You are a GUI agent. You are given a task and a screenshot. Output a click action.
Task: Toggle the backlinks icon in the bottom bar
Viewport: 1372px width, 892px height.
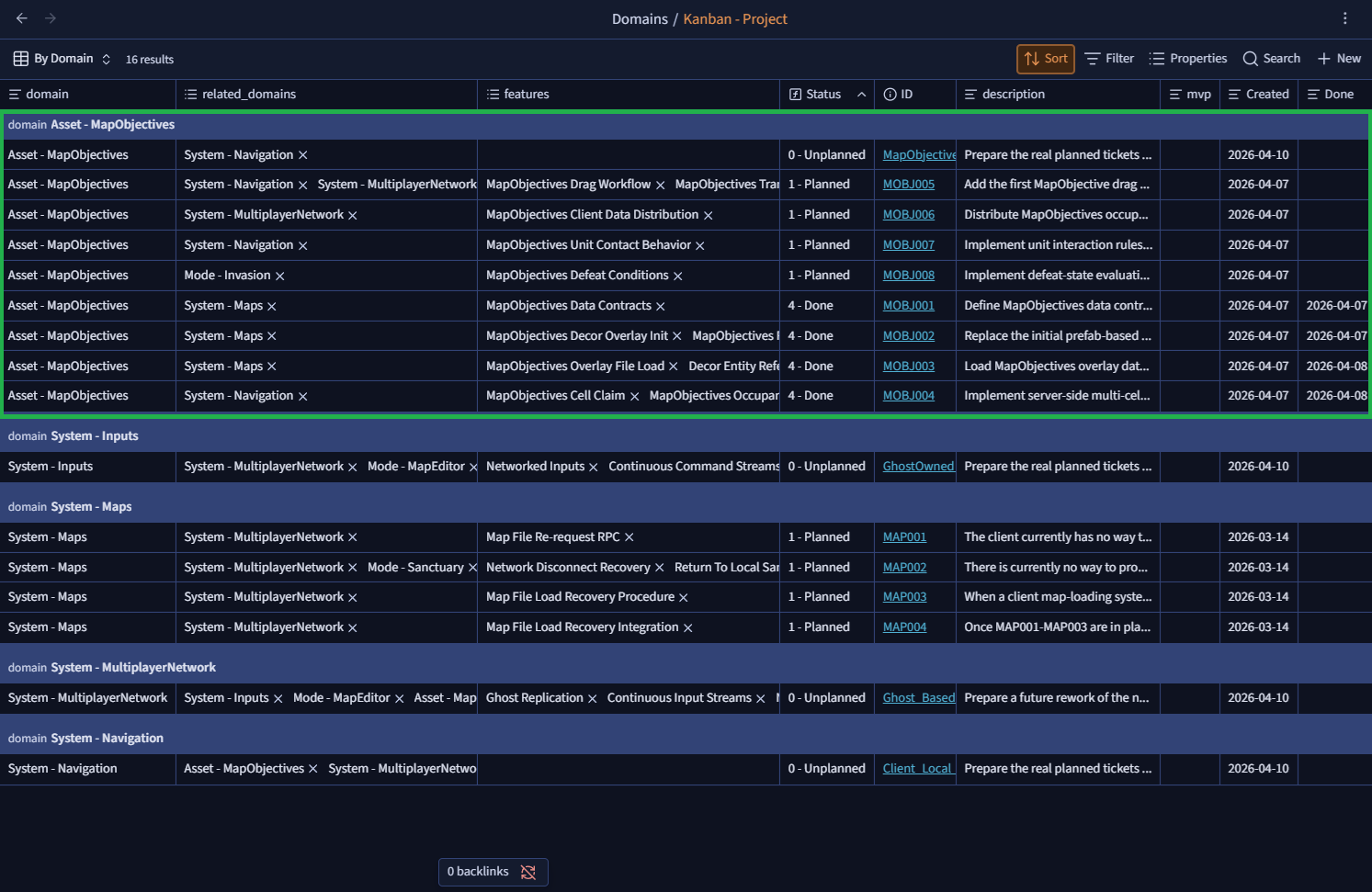tap(528, 872)
